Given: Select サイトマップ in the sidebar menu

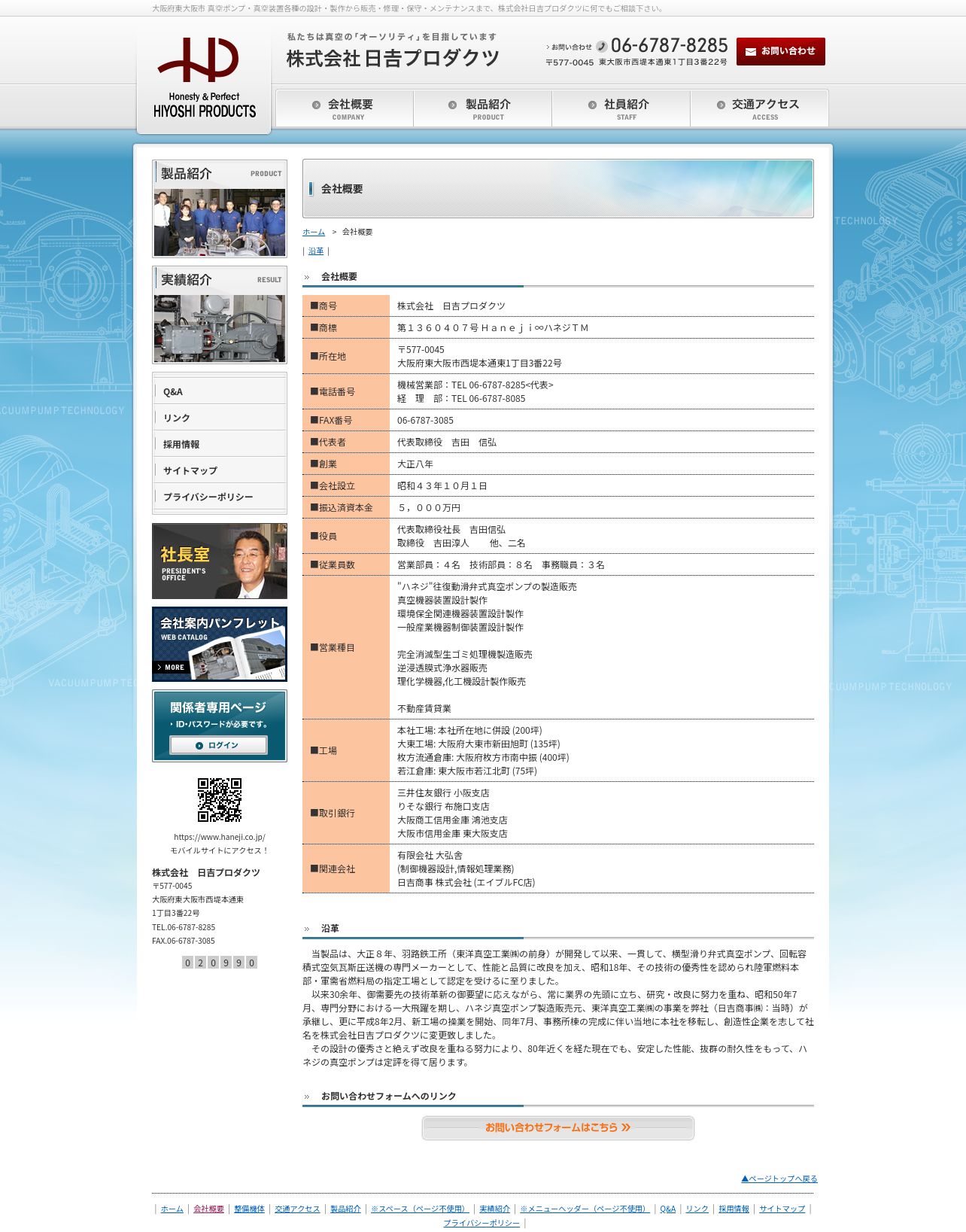Looking at the screenshot, I should pyautogui.click(x=220, y=470).
